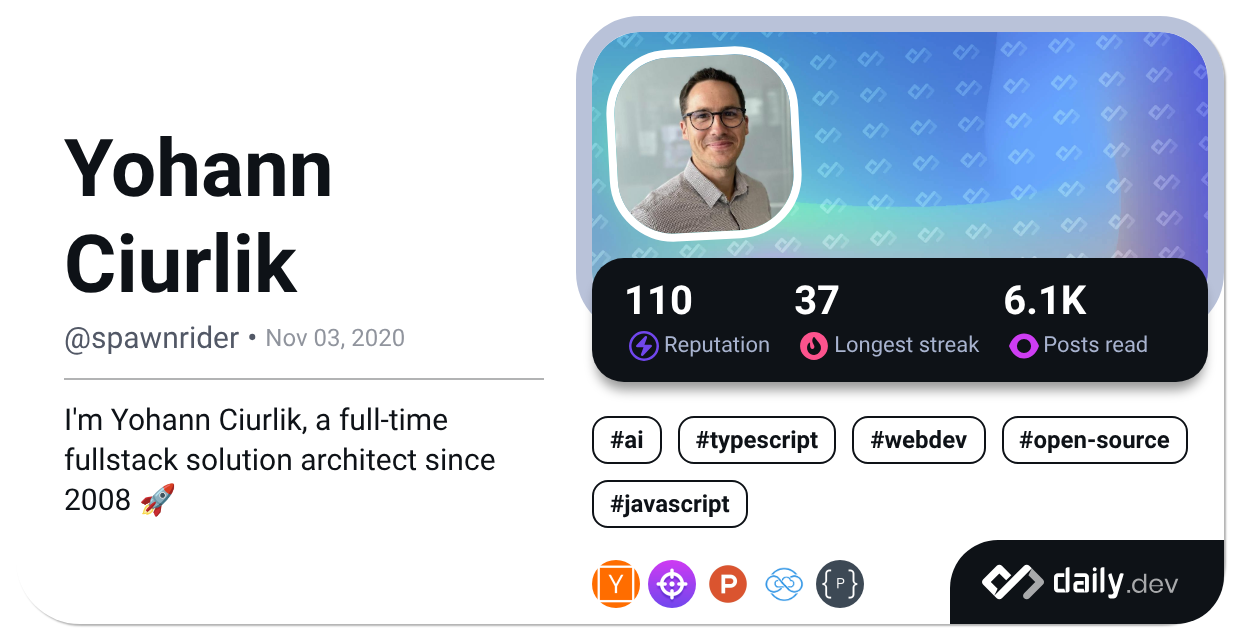Open the #webdev tag

[x=918, y=440]
